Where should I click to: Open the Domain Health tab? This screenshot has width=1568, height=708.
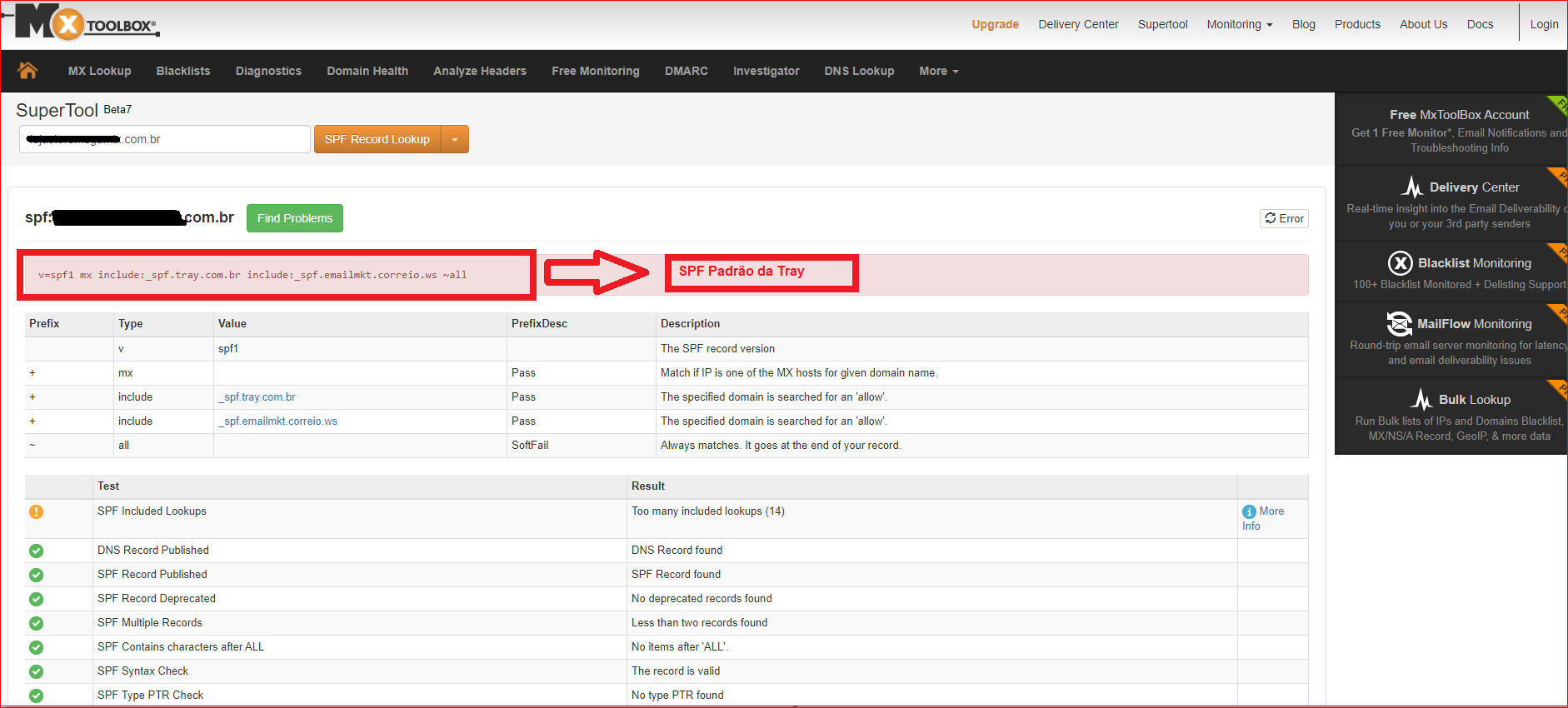click(367, 71)
